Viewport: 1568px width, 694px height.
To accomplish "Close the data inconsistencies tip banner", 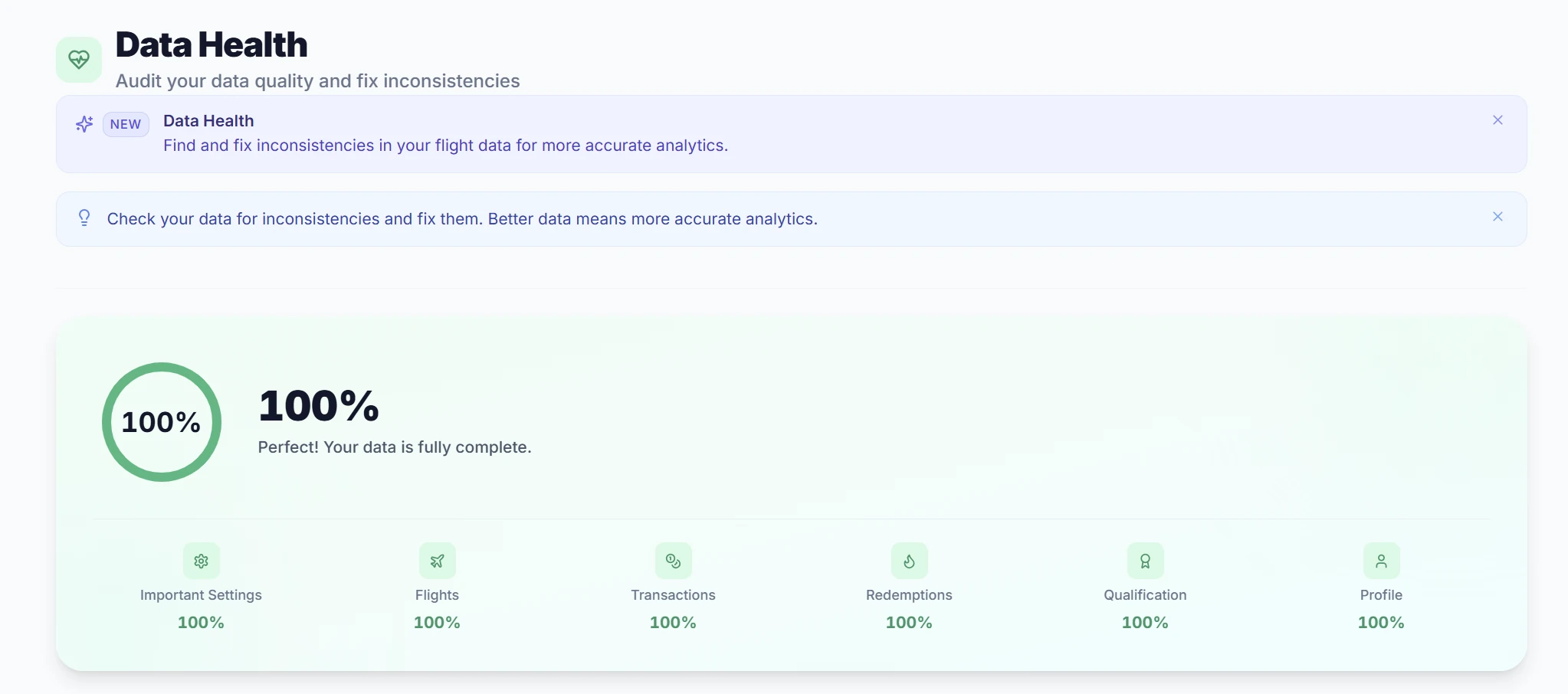I will click(1497, 217).
